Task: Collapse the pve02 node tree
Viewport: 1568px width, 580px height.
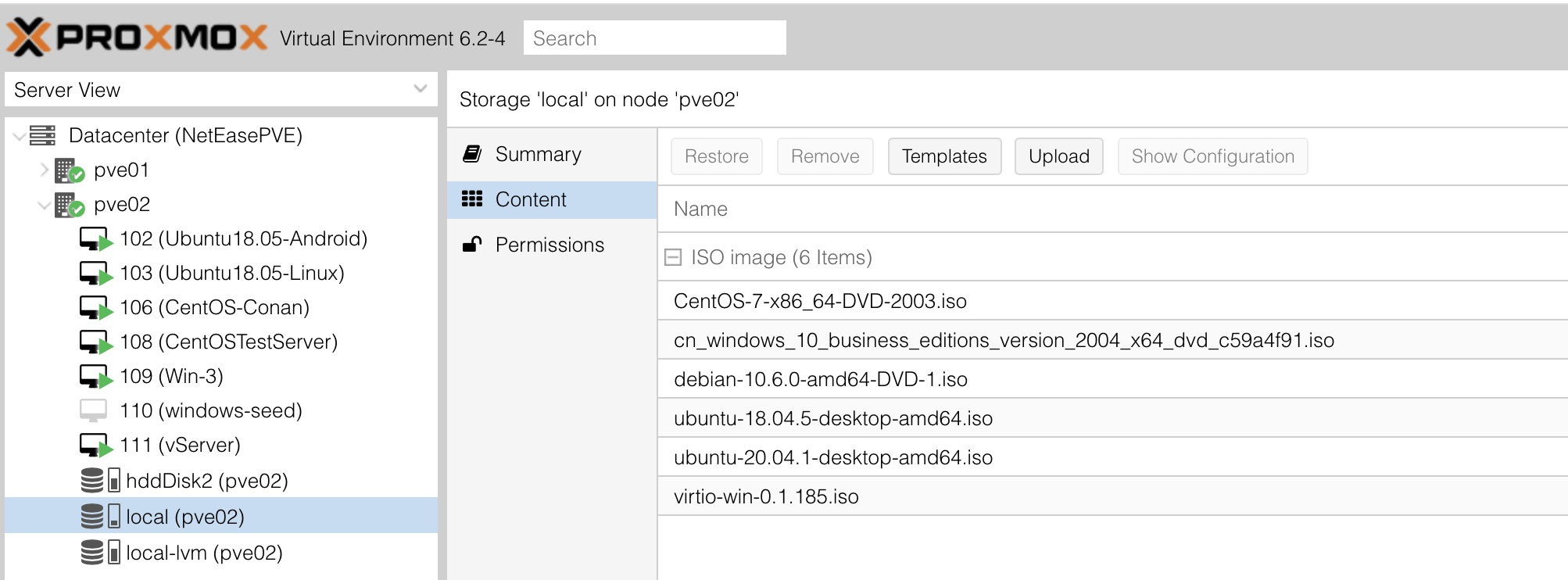Action: [x=44, y=205]
